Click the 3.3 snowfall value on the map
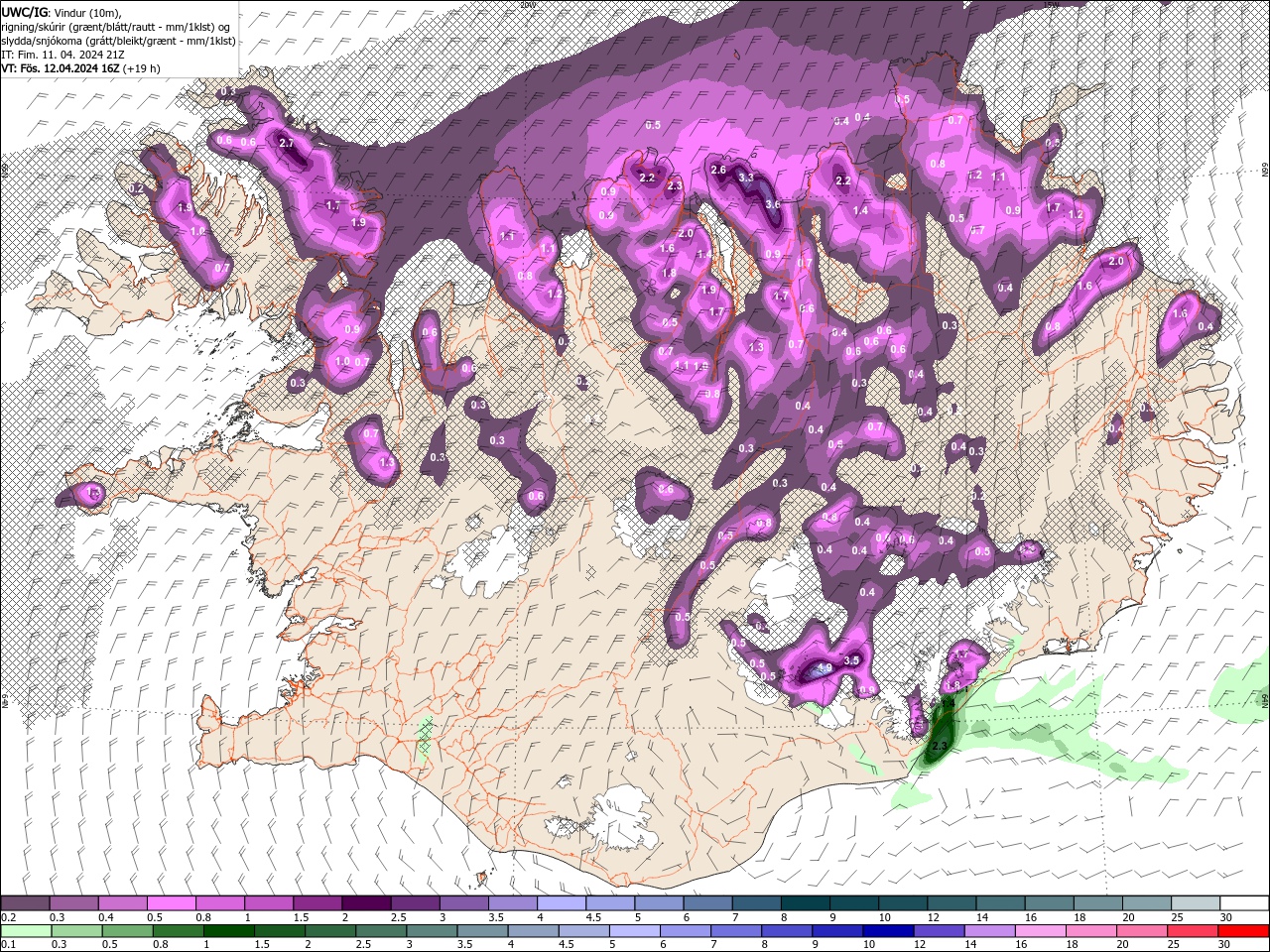 point(747,178)
